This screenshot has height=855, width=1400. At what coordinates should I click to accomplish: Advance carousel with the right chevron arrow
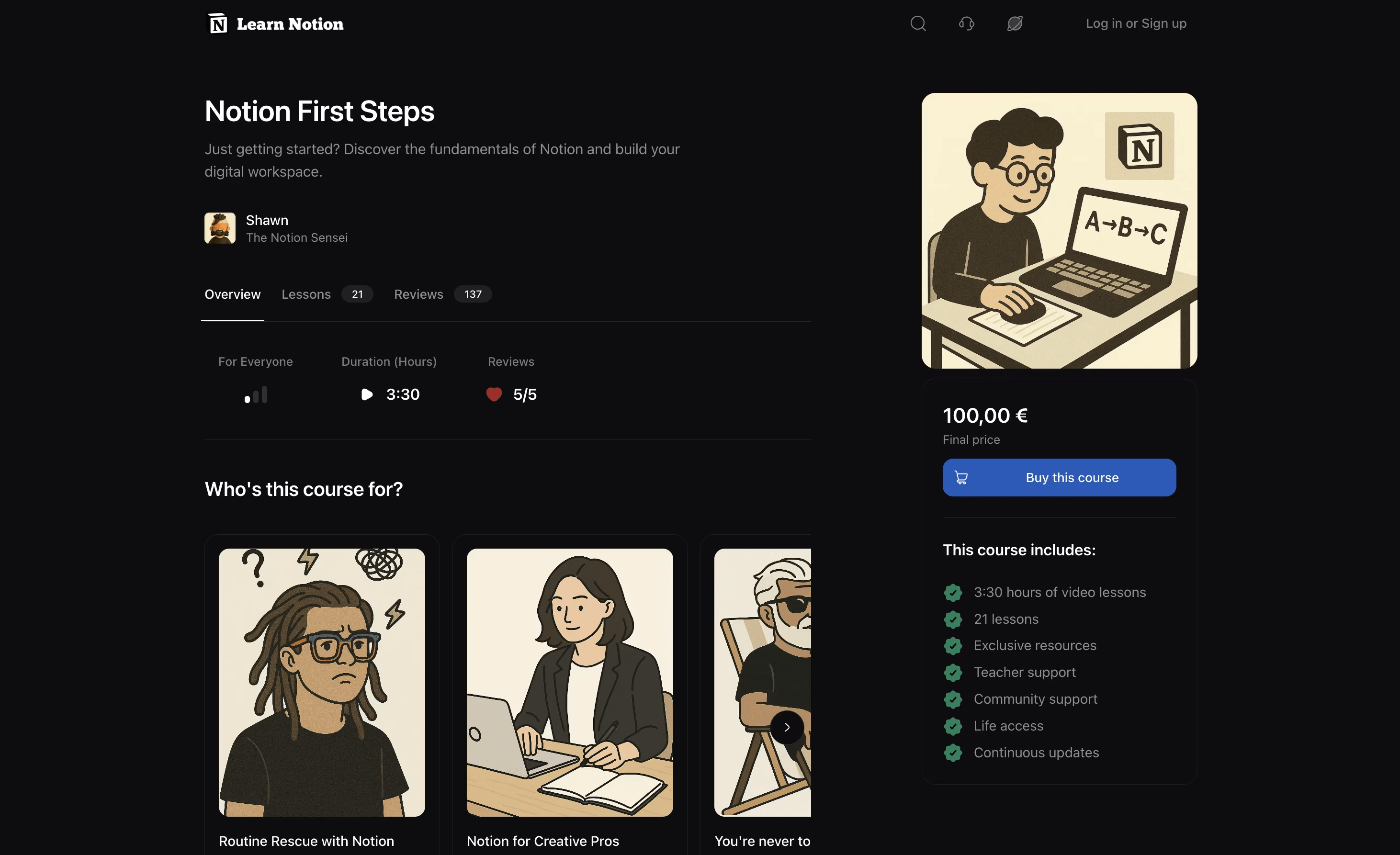point(786,727)
